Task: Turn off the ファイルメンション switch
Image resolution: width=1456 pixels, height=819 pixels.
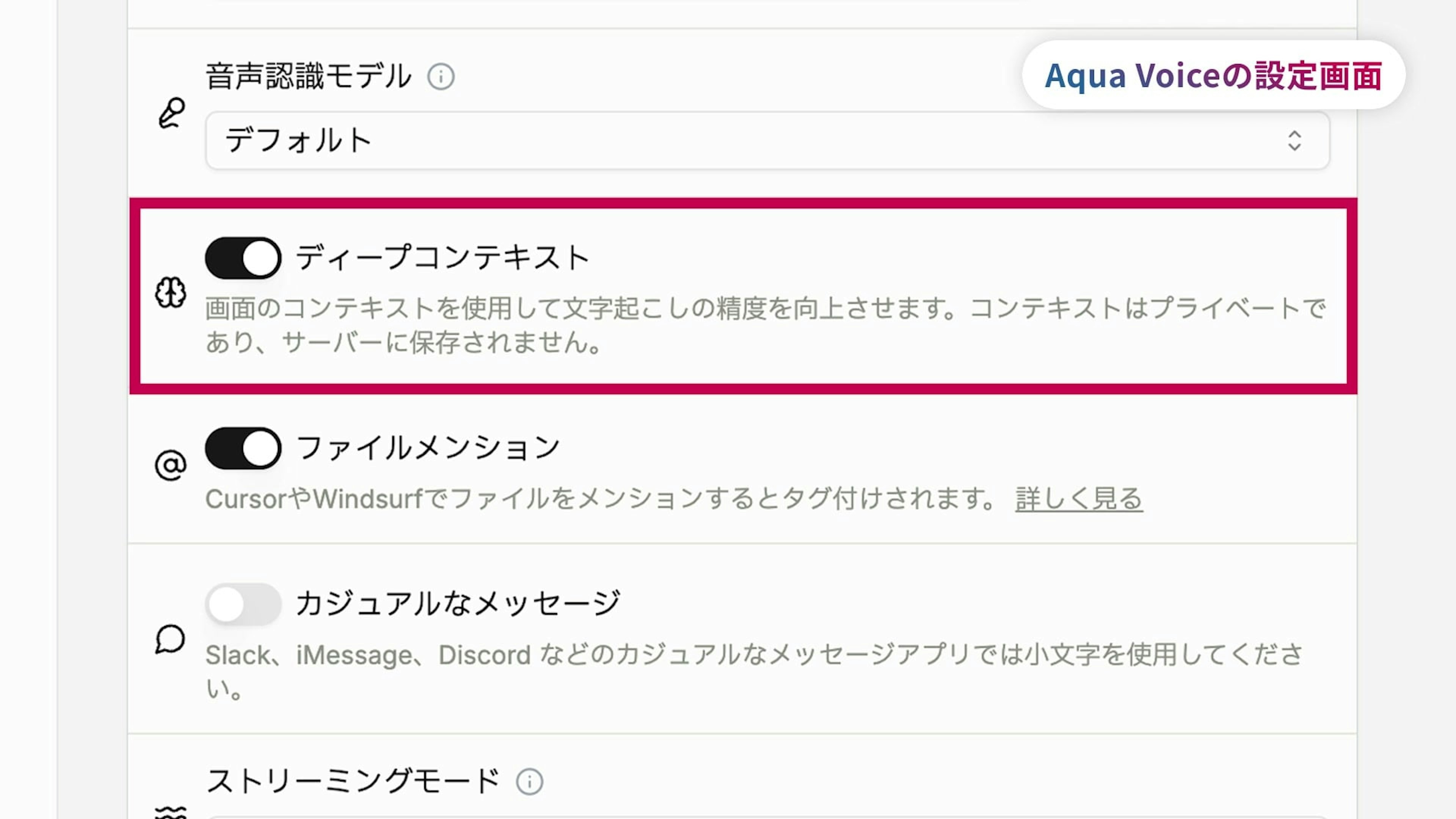Action: (x=243, y=448)
